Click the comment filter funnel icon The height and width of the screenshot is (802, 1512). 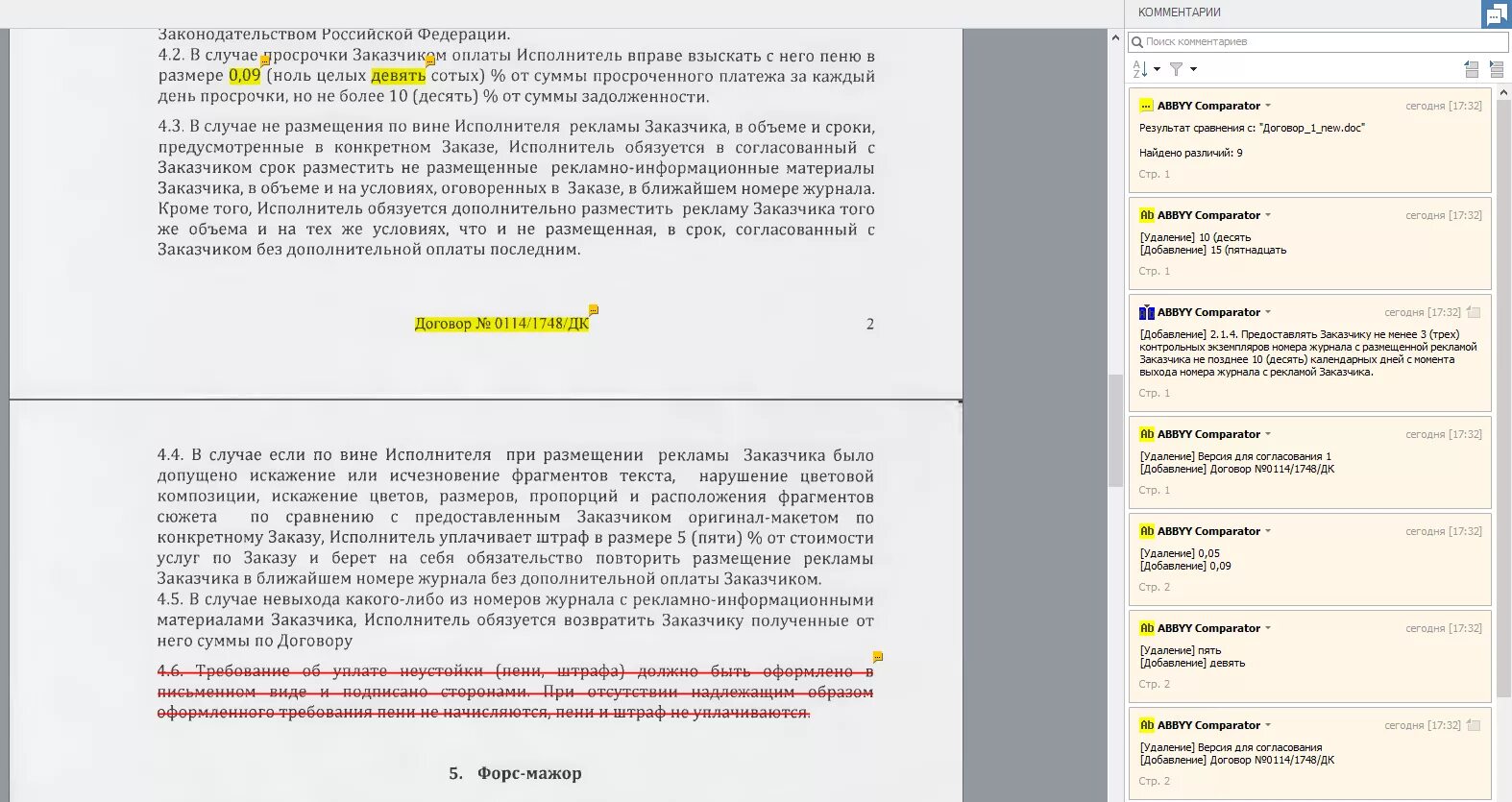(x=1176, y=69)
